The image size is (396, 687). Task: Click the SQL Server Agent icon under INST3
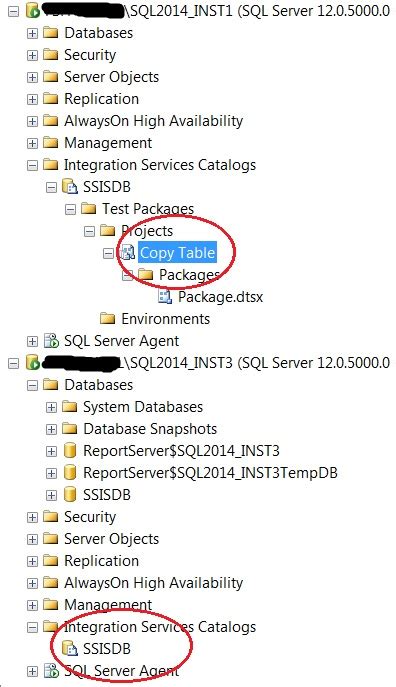tap(51, 671)
